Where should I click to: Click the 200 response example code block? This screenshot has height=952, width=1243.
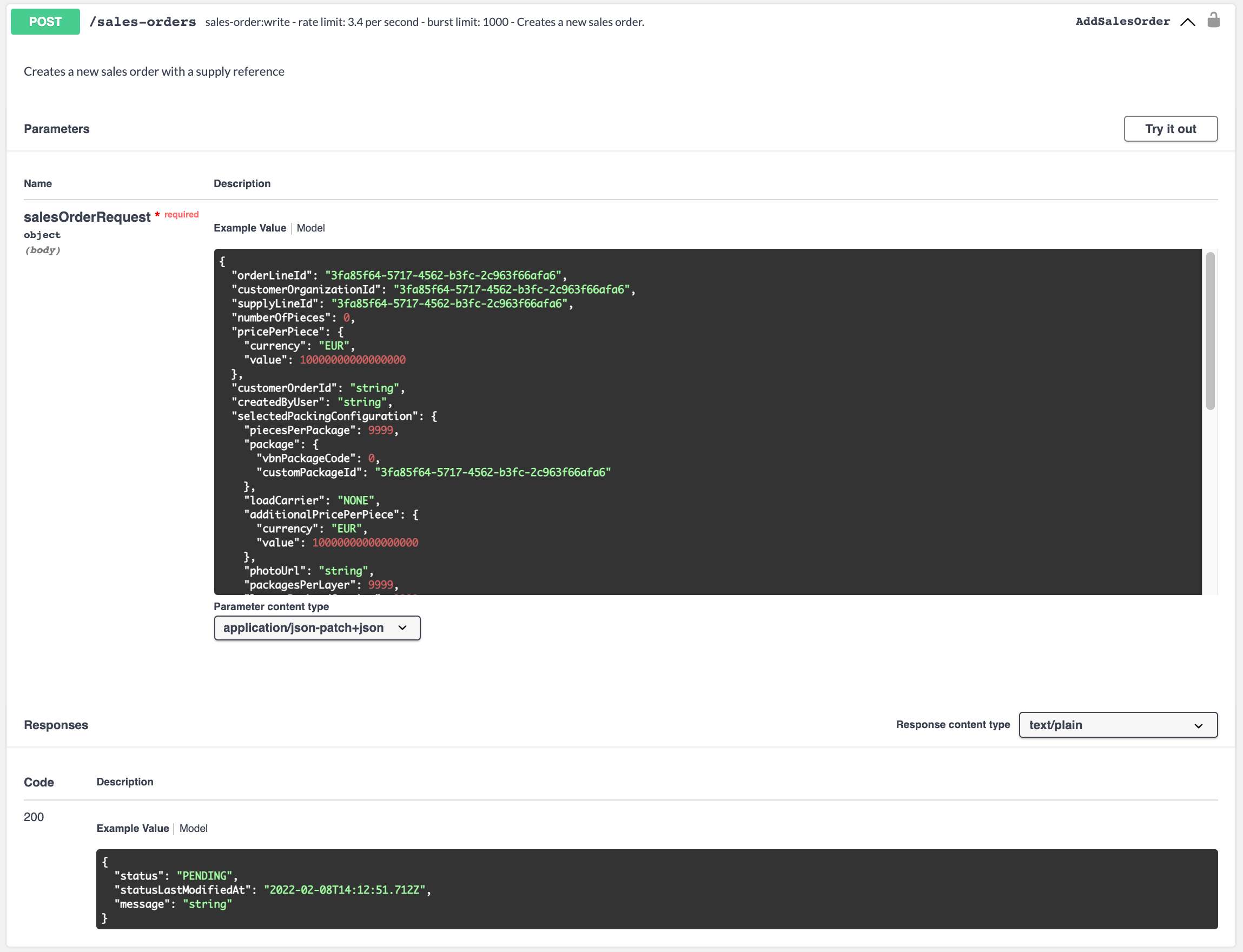click(x=656, y=889)
